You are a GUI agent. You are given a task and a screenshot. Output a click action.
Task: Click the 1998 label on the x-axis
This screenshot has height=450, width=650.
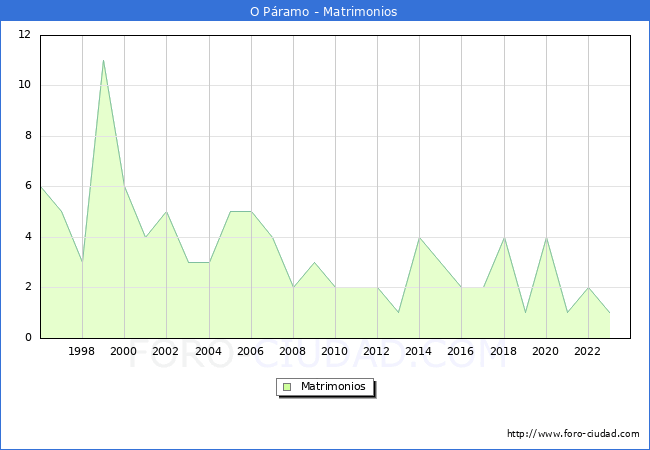coord(82,351)
